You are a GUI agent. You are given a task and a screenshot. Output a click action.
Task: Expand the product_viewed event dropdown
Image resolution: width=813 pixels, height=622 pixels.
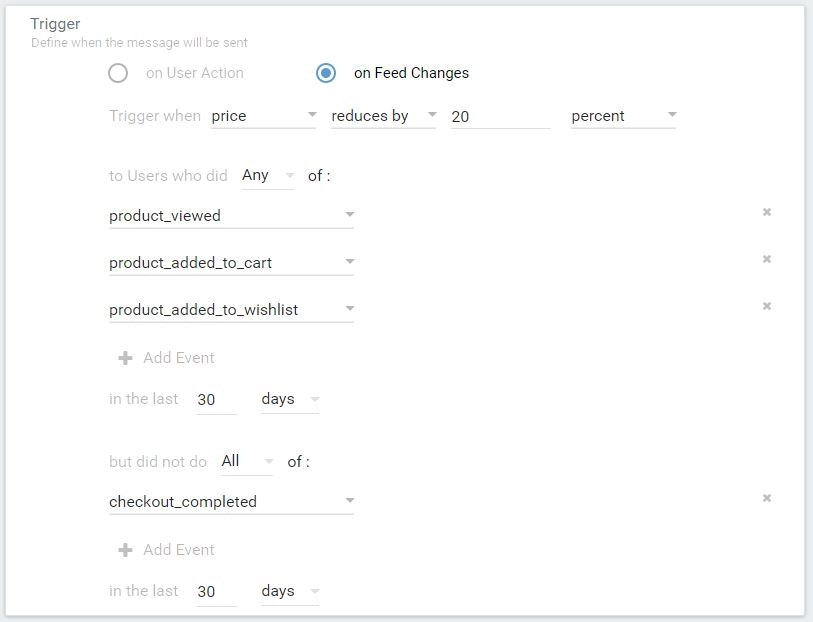coord(231,215)
